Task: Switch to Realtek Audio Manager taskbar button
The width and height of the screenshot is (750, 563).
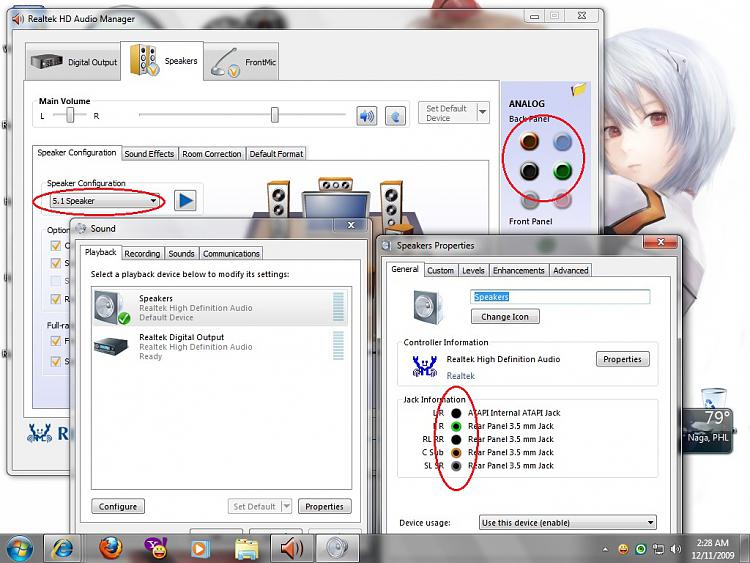Action: tap(291, 549)
